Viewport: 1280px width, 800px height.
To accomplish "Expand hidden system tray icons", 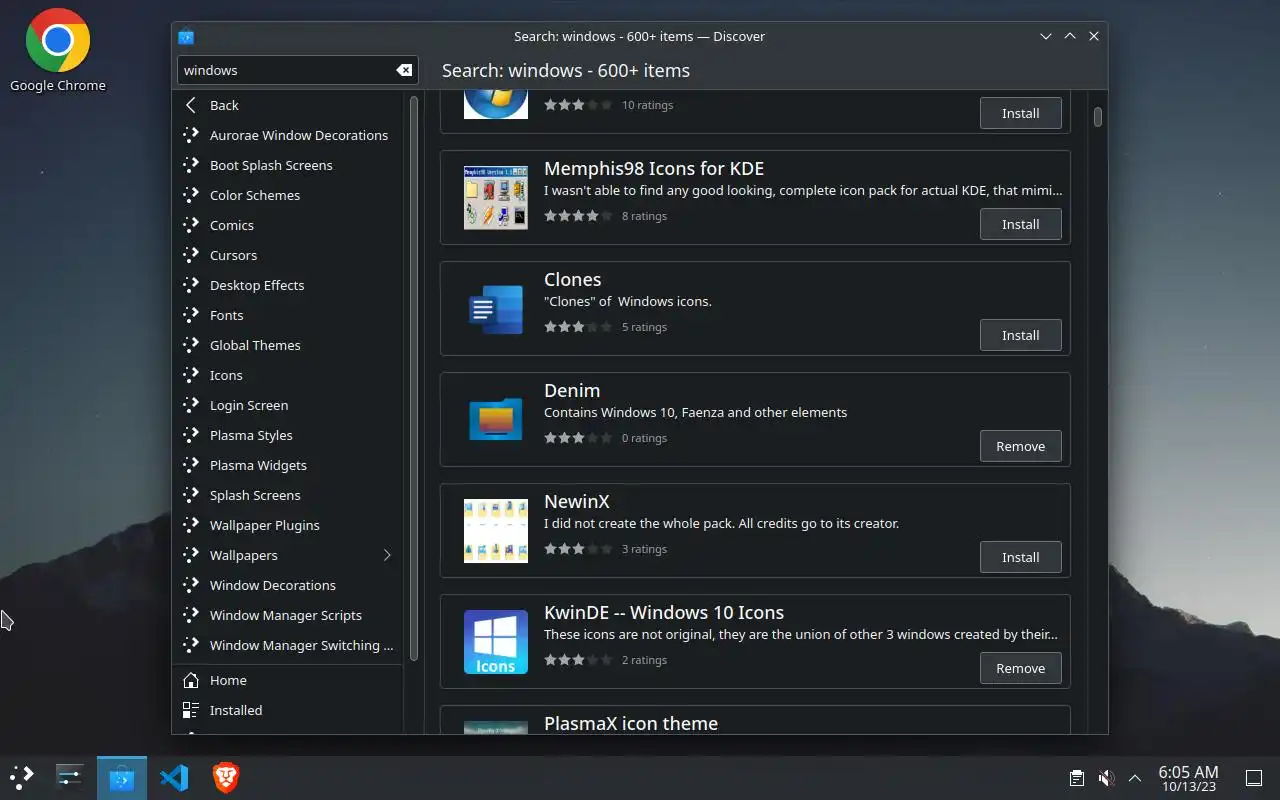I will [x=1135, y=778].
